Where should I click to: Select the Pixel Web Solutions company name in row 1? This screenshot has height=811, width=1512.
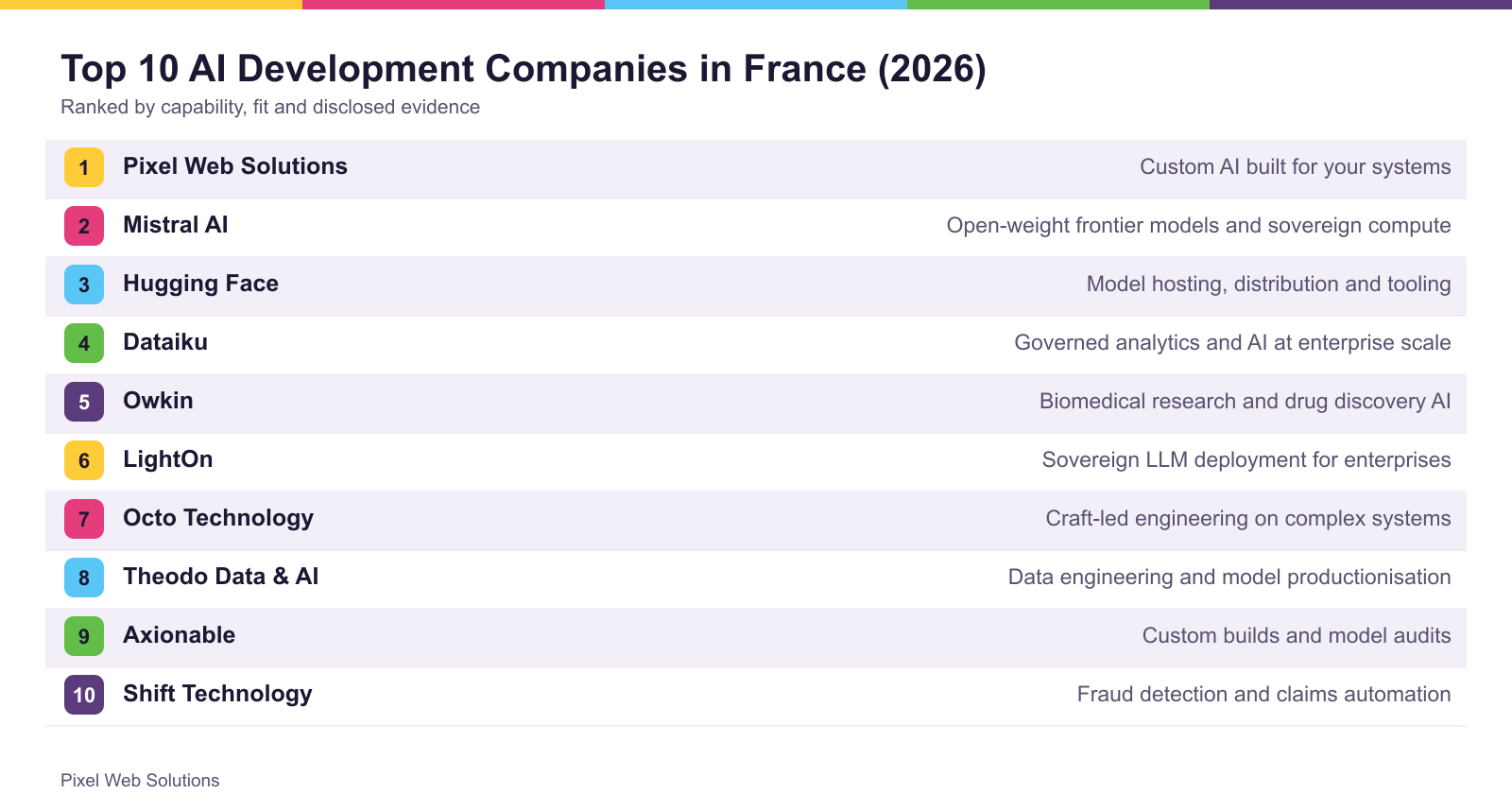[x=235, y=166]
